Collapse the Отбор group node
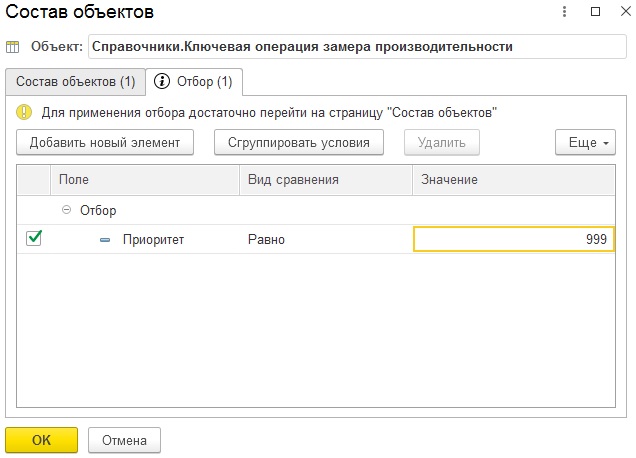636x458 pixels. (x=67, y=211)
